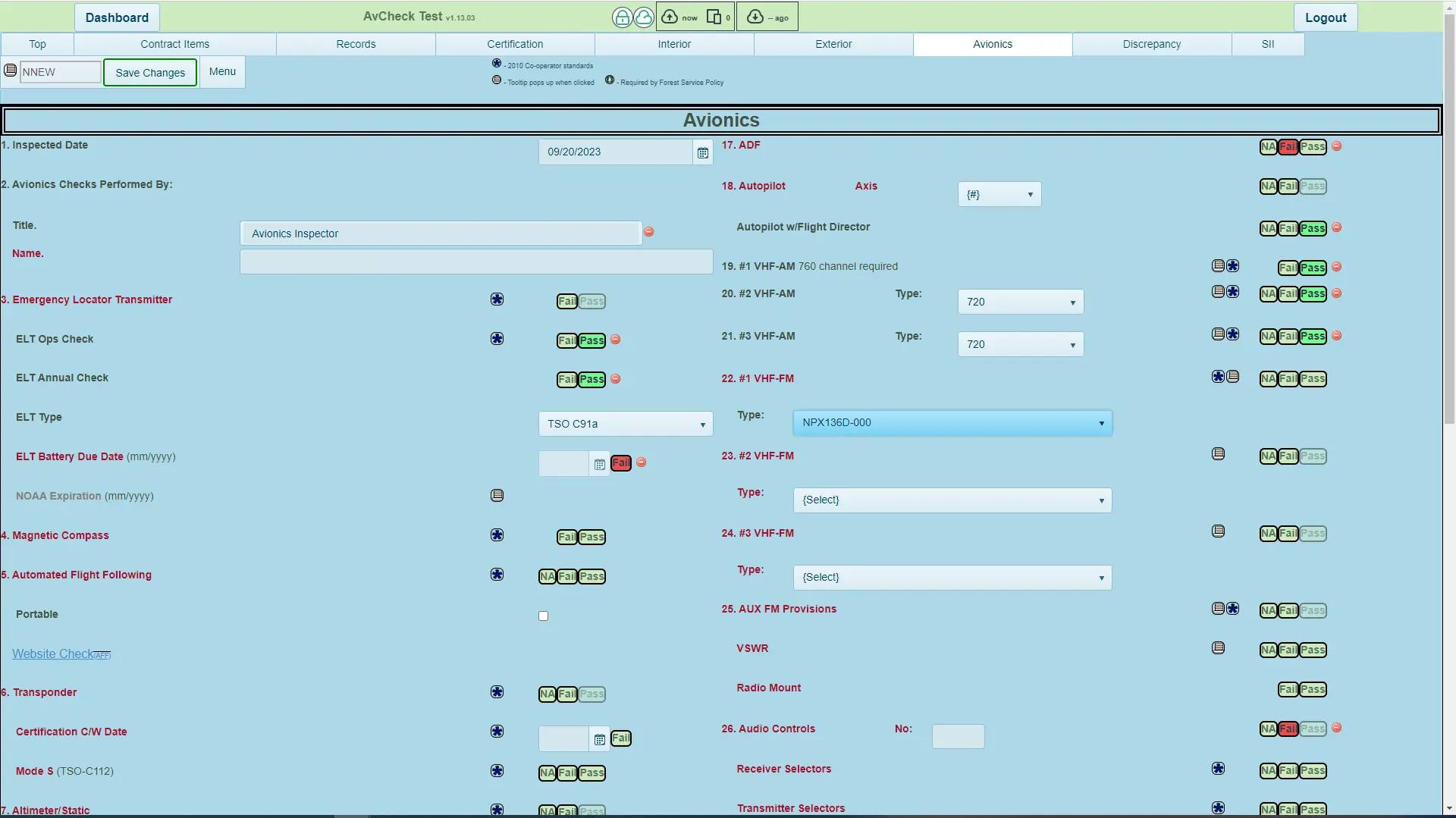Click the cloud download '-- ago' icon
Viewport: 1456px width, 818px height.
point(755,16)
